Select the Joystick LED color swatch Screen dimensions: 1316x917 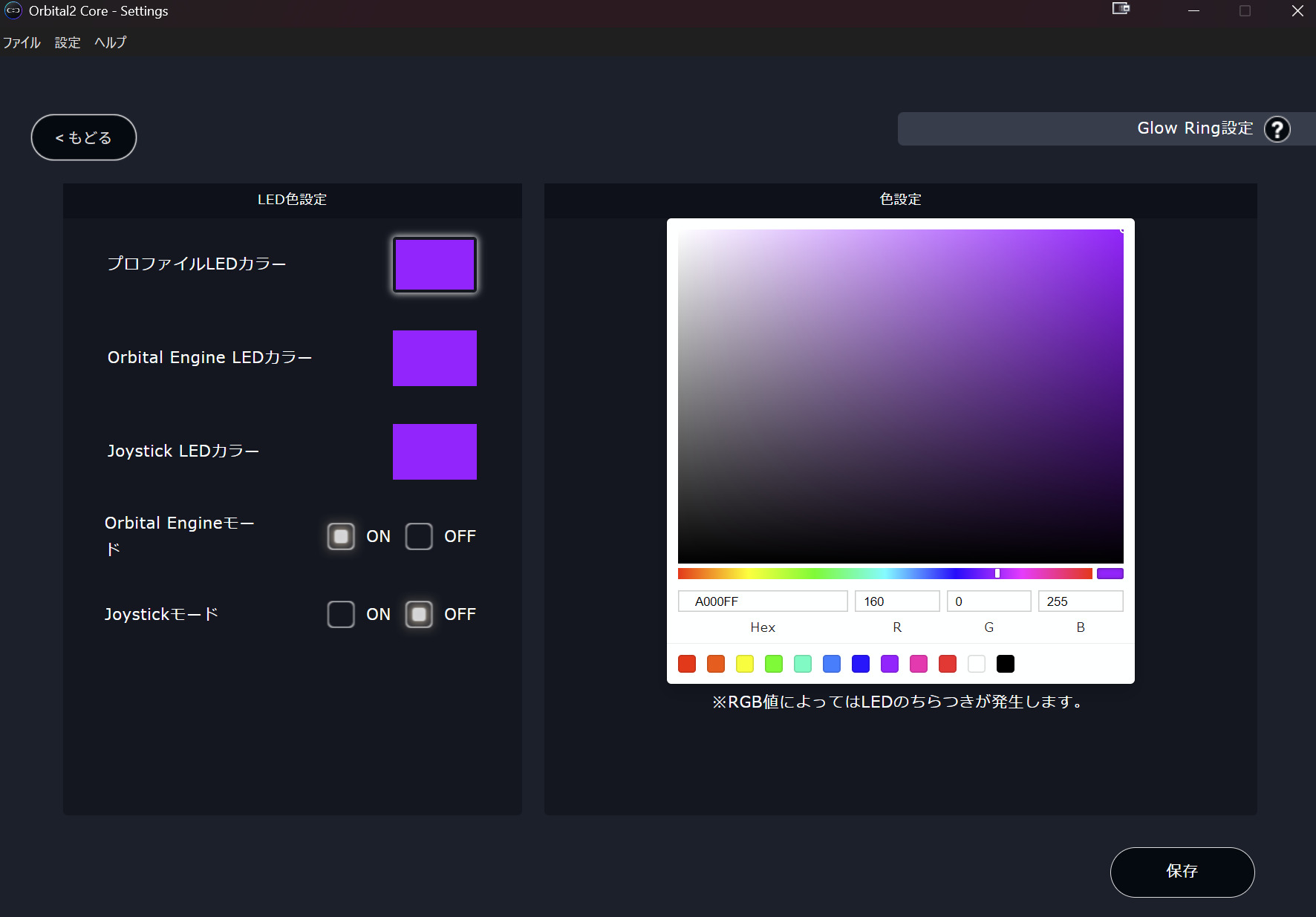click(434, 451)
